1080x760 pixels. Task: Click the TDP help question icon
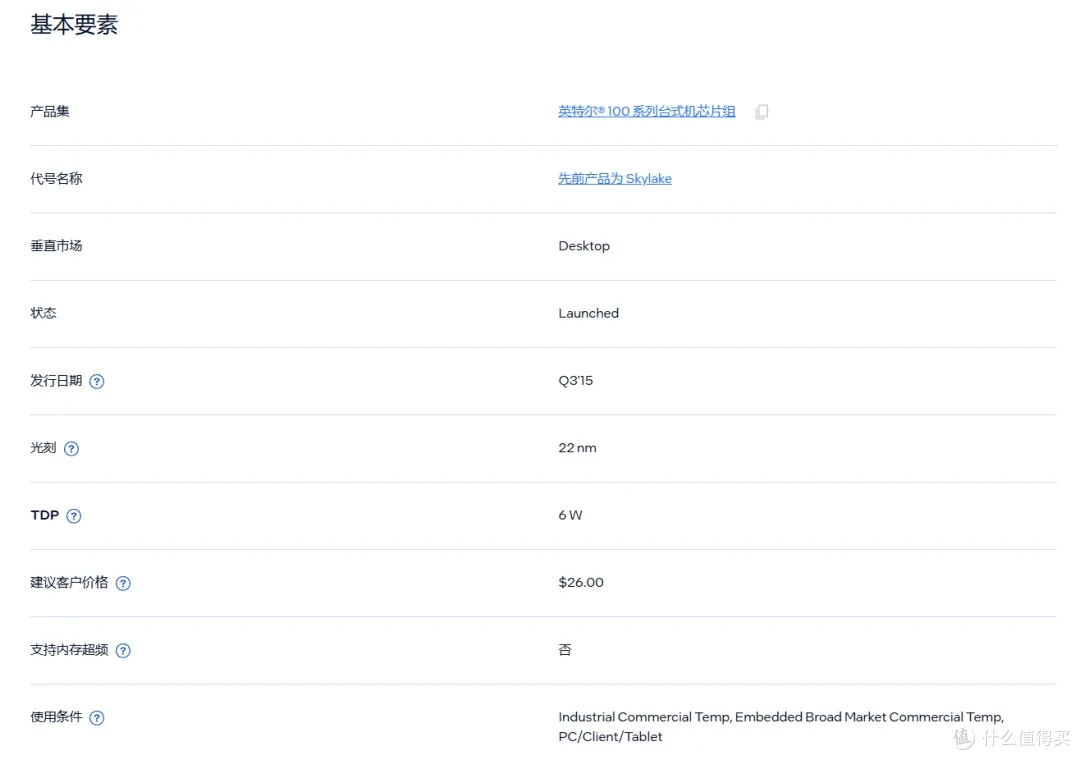(x=74, y=516)
